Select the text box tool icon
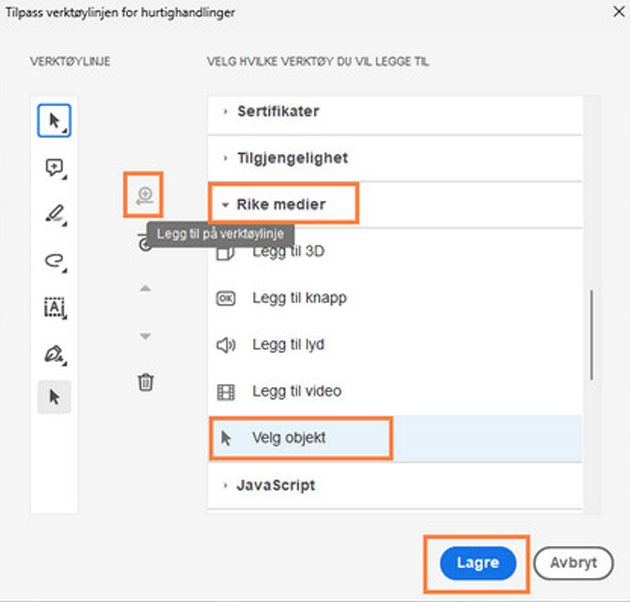The image size is (630, 602). 54,307
